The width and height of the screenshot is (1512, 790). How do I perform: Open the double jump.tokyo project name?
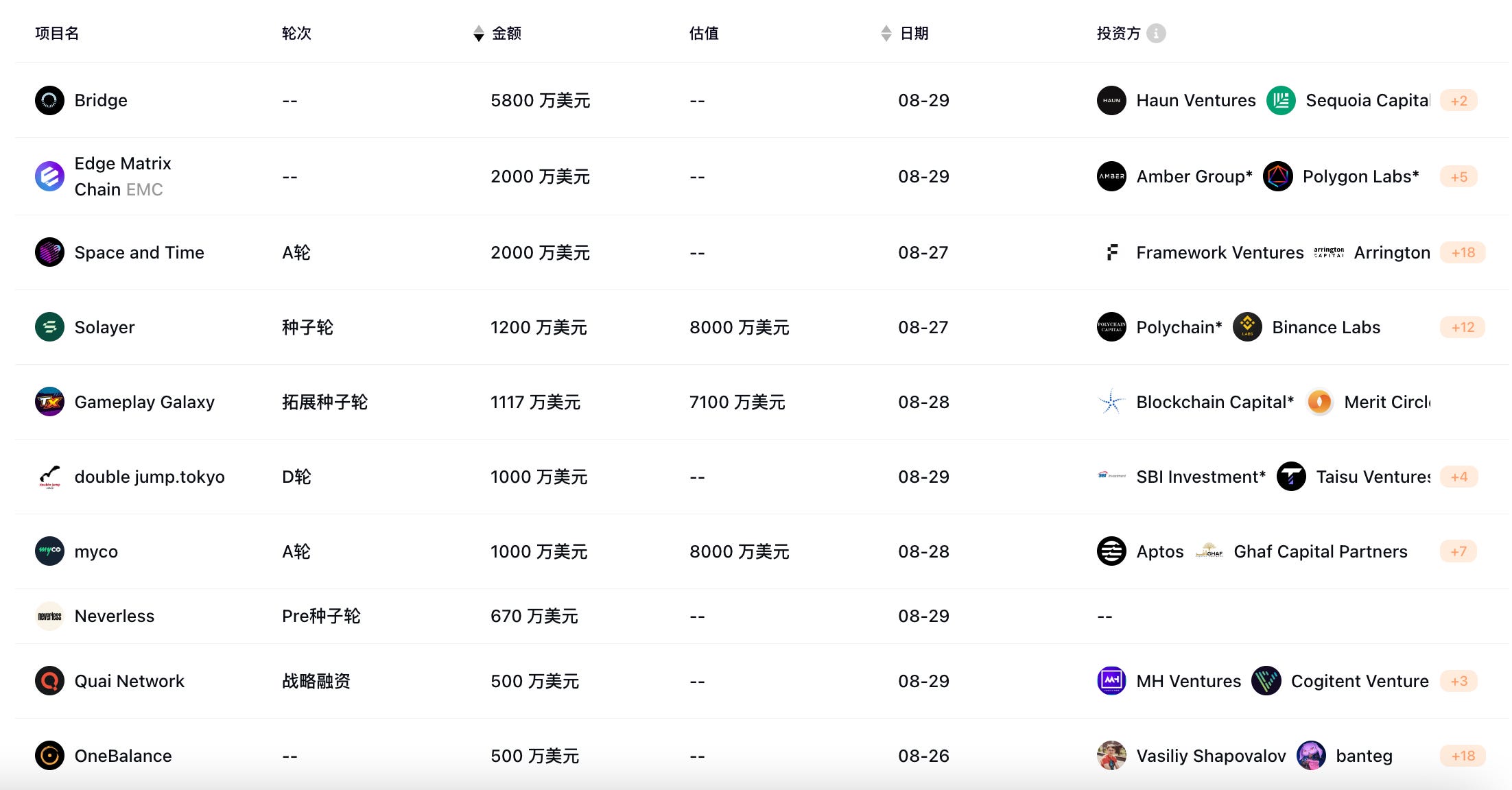[x=150, y=477]
